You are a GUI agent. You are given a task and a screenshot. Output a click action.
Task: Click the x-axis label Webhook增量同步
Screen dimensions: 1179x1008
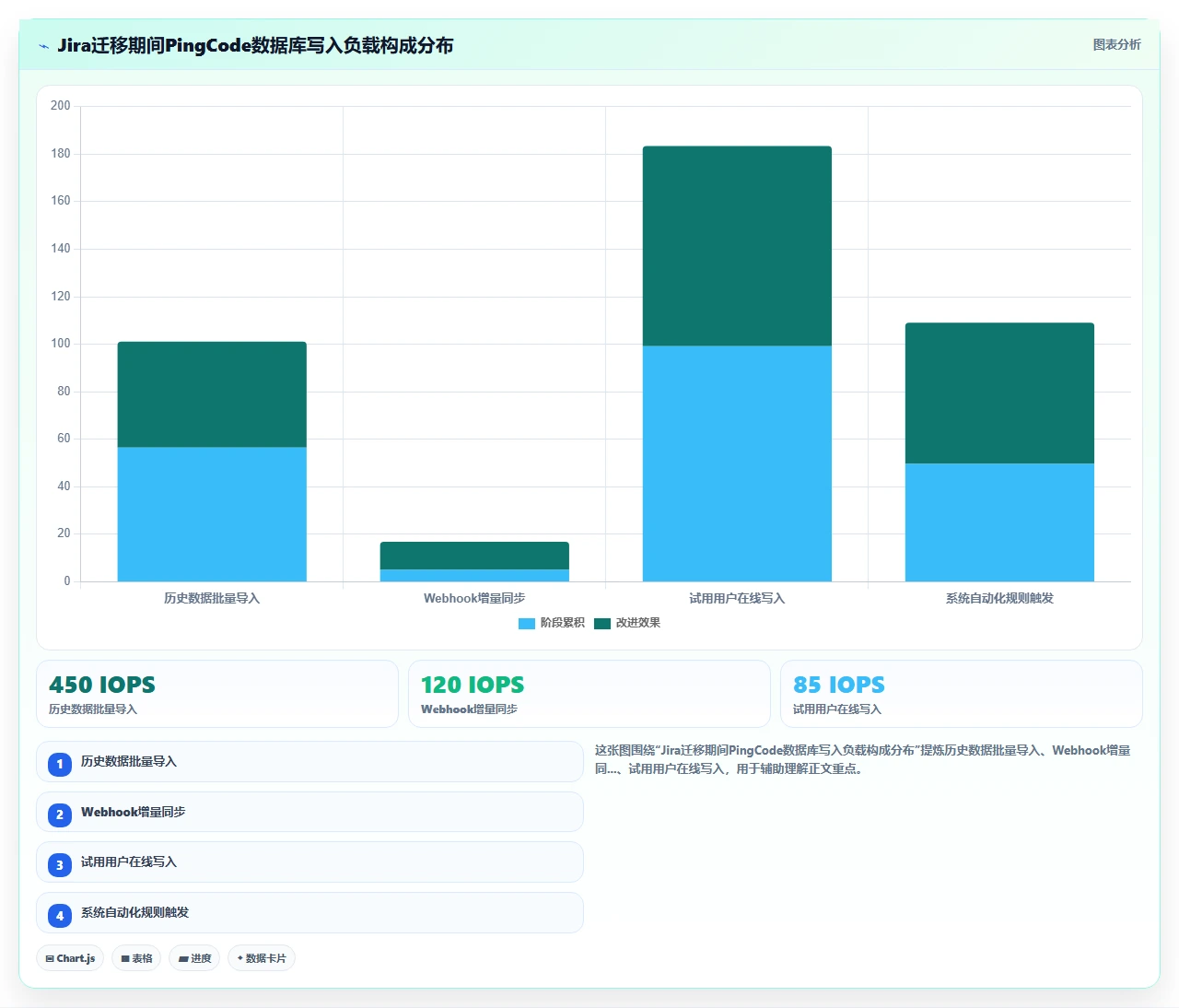click(x=474, y=598)
